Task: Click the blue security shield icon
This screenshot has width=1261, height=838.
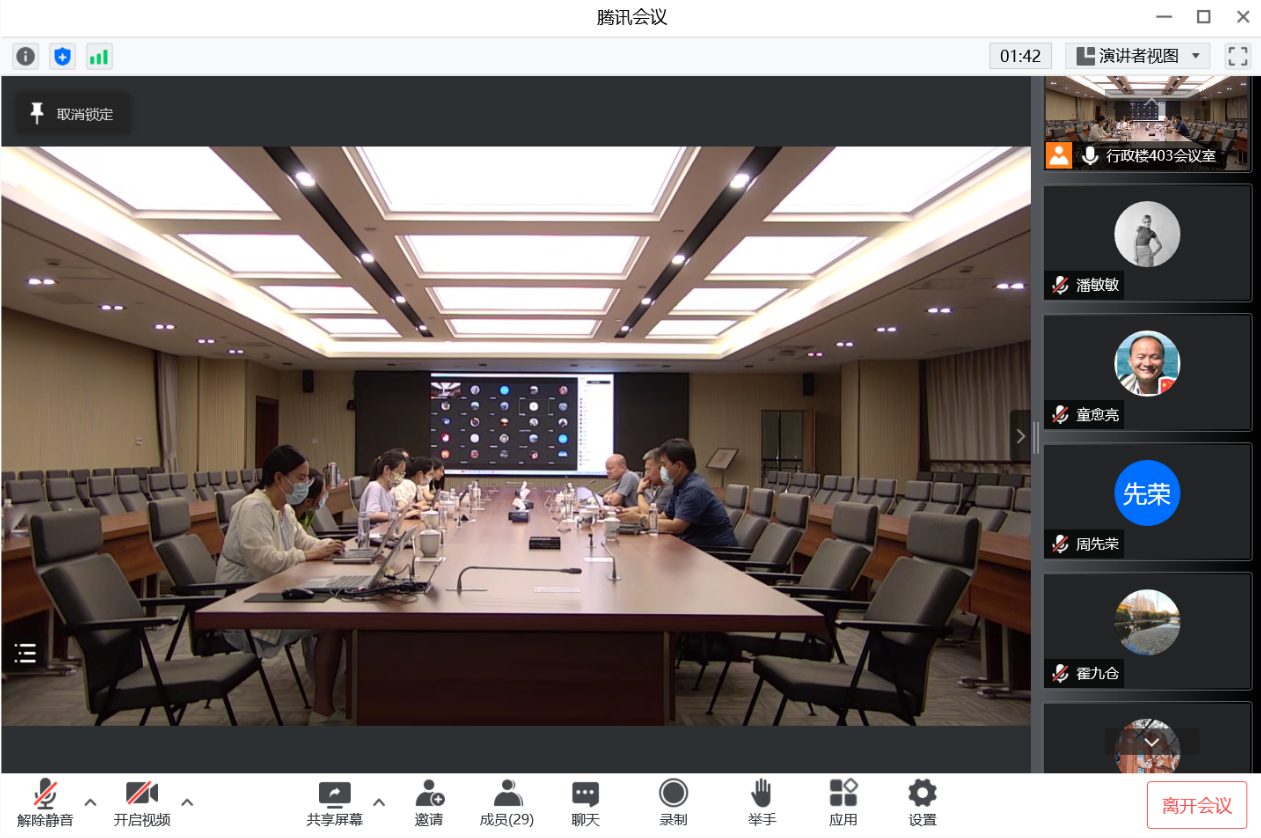Action: [x=63, y=56]
